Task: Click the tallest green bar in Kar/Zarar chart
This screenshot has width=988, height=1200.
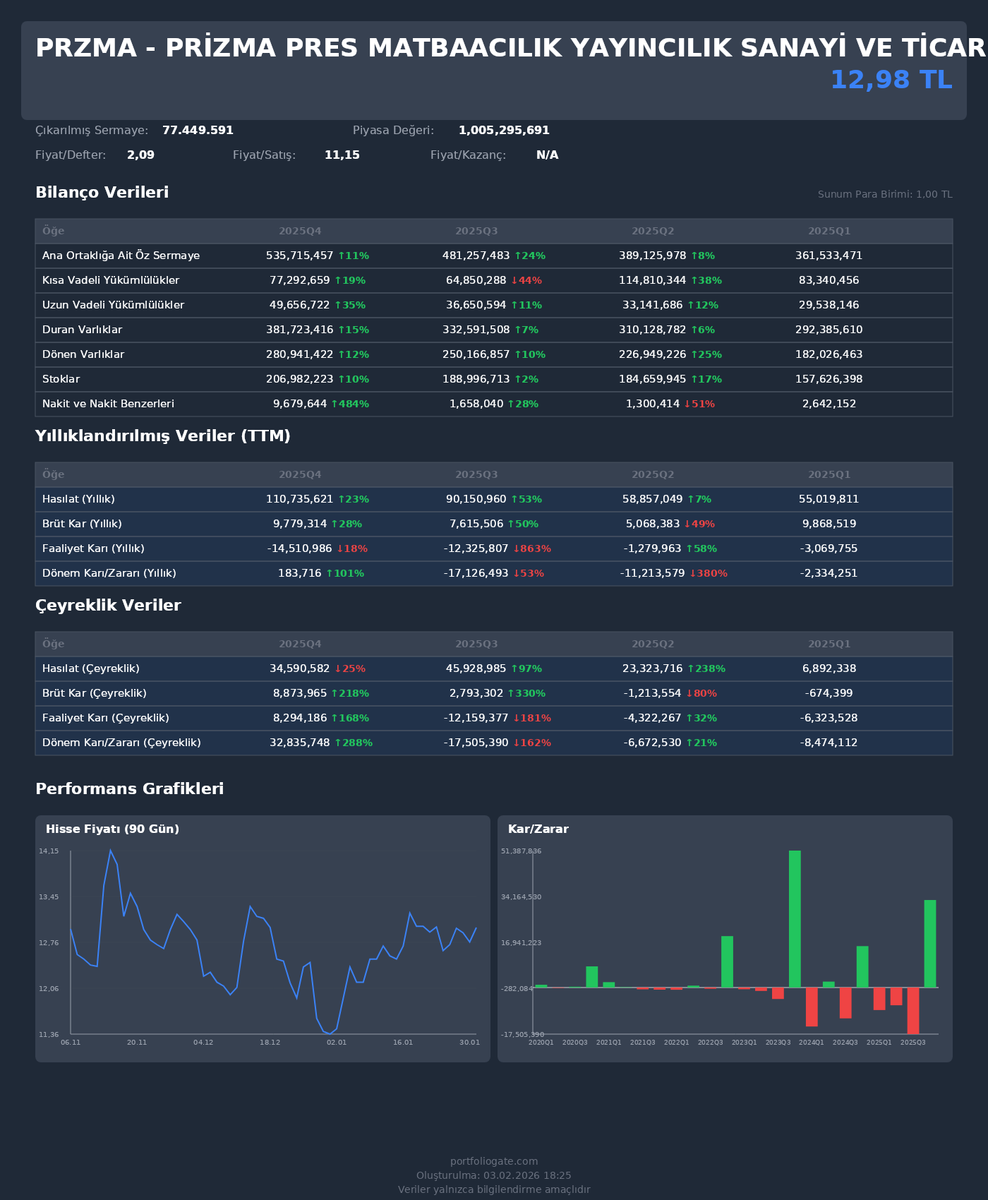Action: point(795,919)
